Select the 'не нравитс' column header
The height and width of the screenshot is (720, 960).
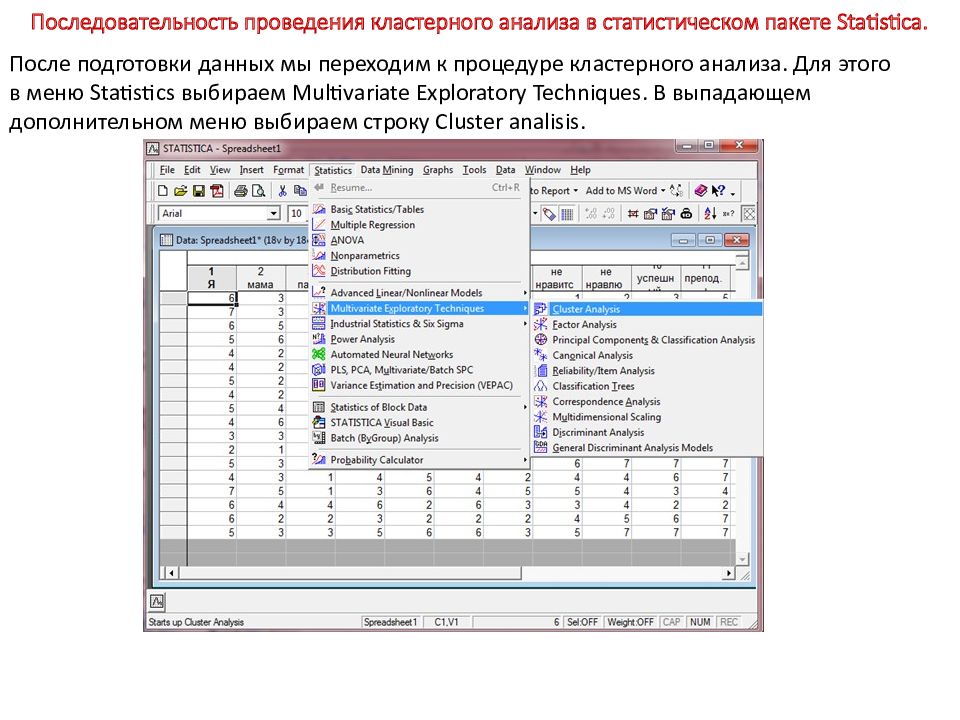[555, 278]
